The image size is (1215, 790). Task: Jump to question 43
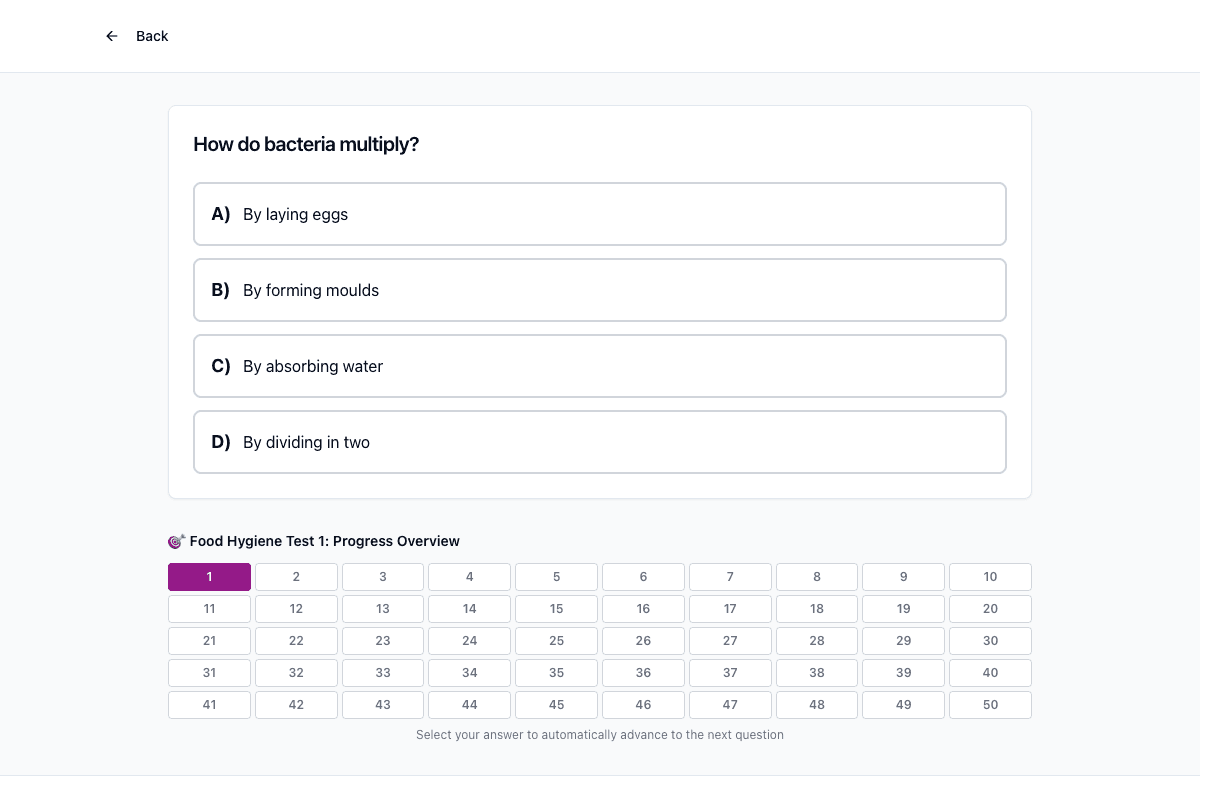tap(383, 705)
